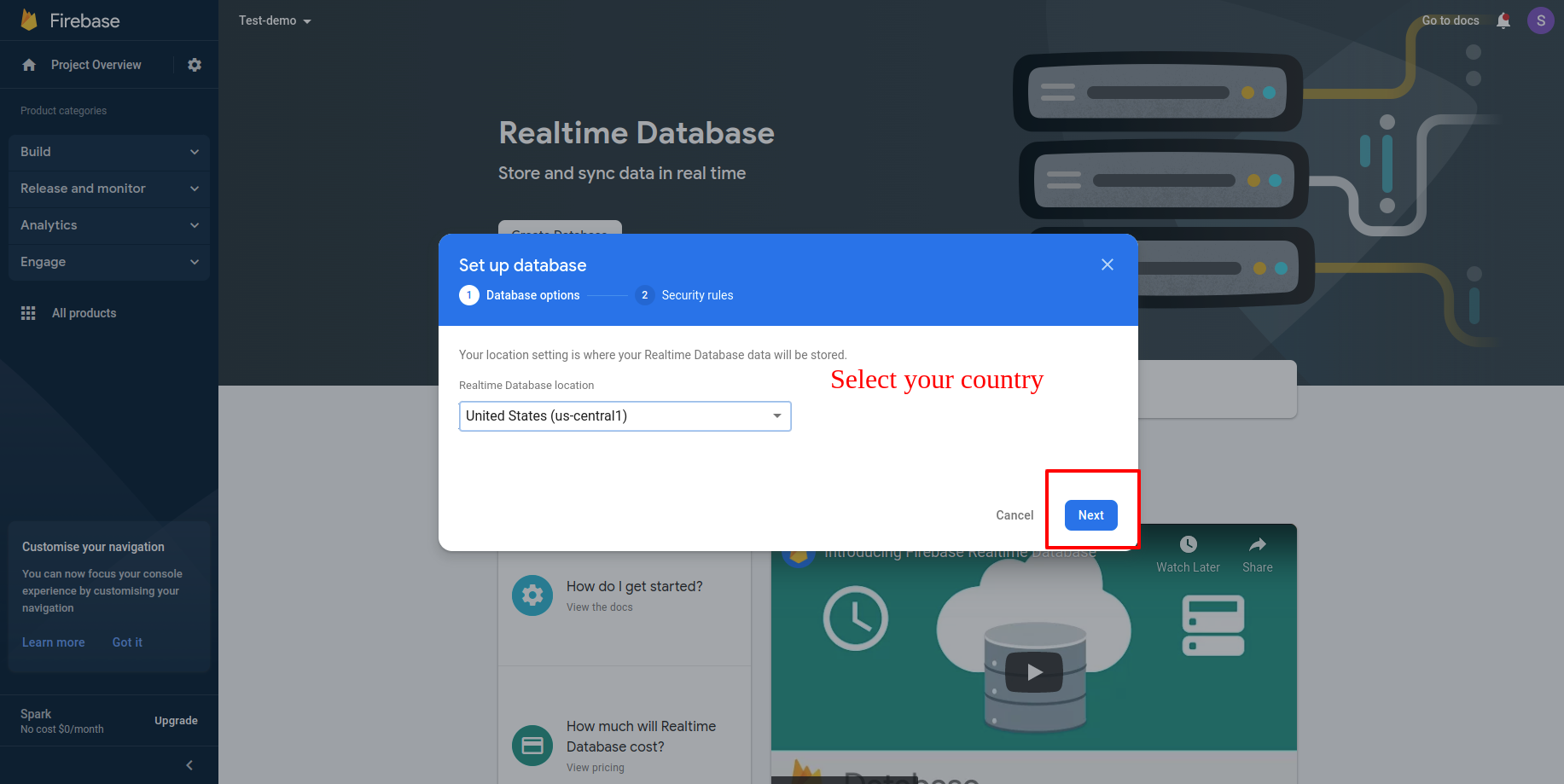Click the Next button
The width and height of the screenshot is (1564, 784).
click(1090, 515)
